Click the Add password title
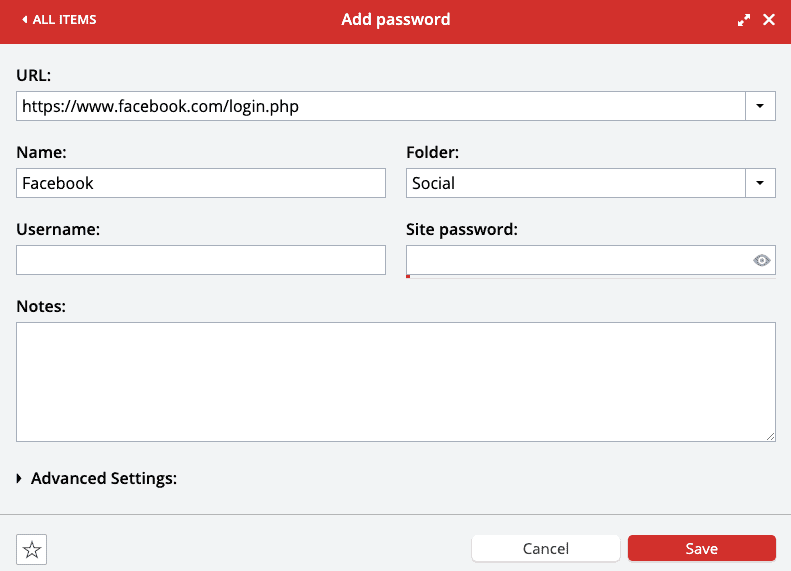Image resolution: width=791 pixels, height=571 pixels. coord(396,20)
